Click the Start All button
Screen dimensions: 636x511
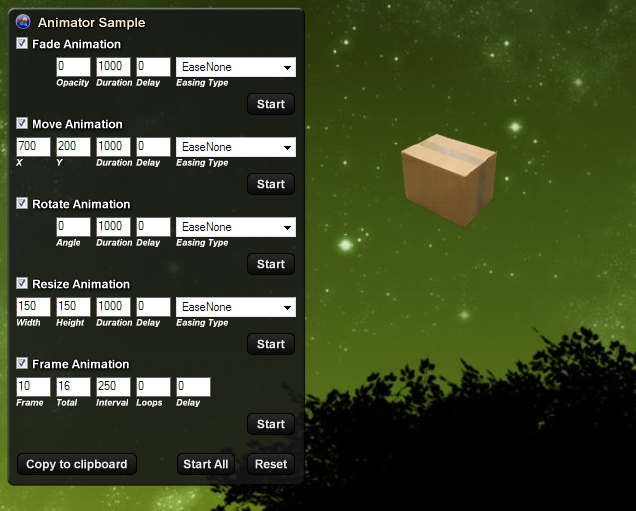(x=206, y=464)
